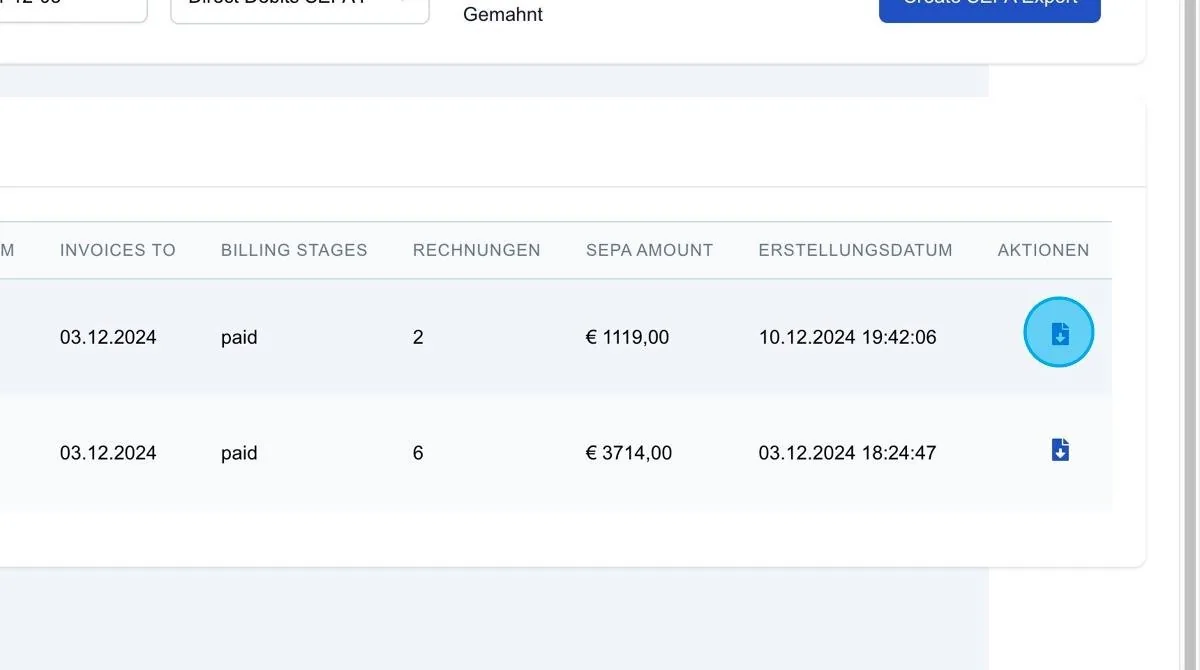Click paid status in € 3714,00 row
The image size is (1200, 670).
[239, 454]
